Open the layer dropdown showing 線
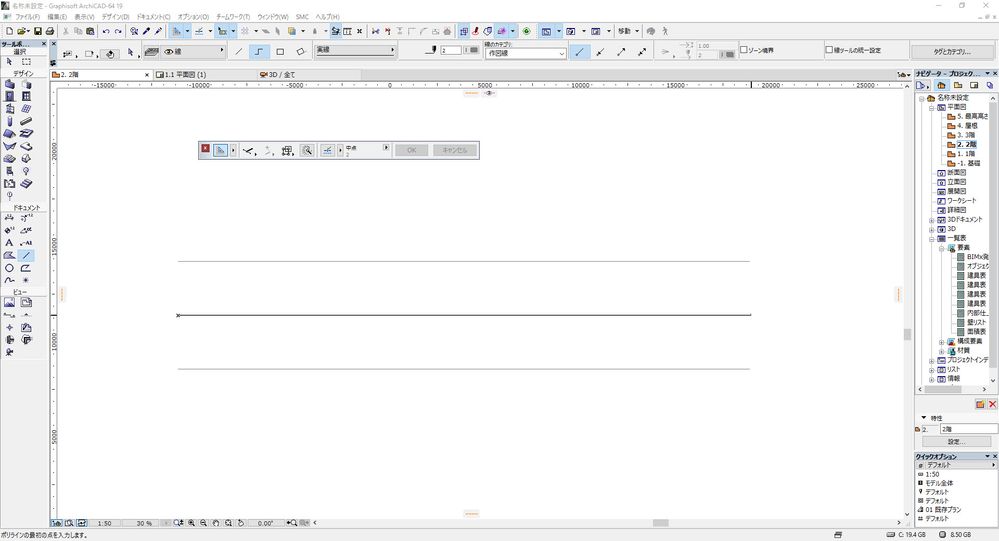This screenshot has height=541, width=999. (x=194, y=52)
